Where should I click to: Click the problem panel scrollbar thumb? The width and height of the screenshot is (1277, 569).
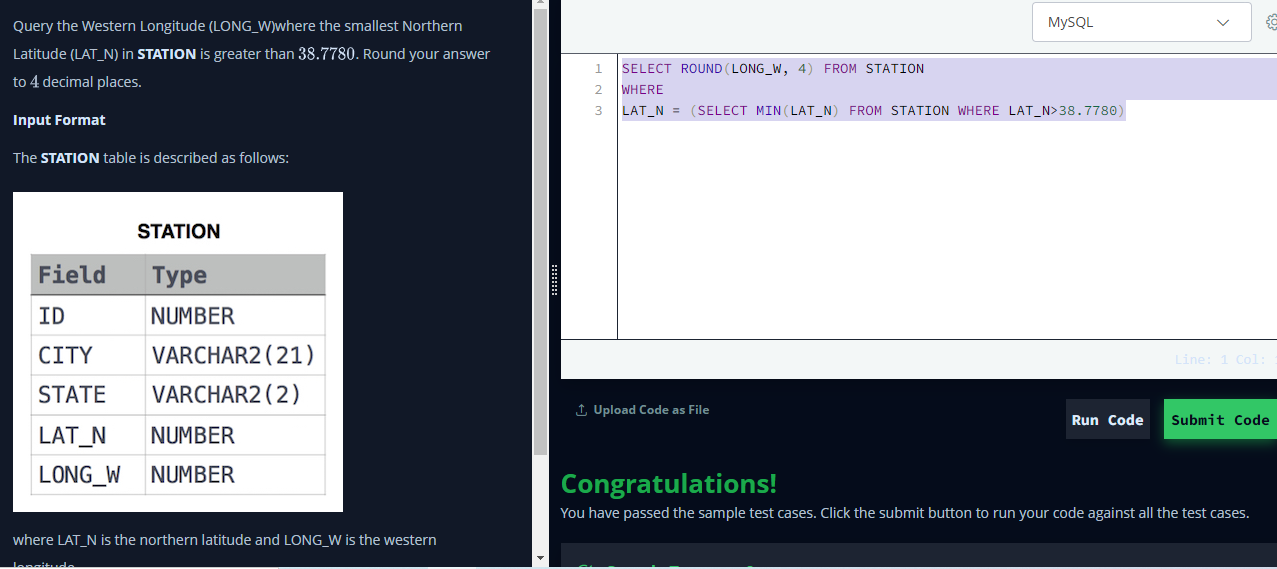point(541,232)
